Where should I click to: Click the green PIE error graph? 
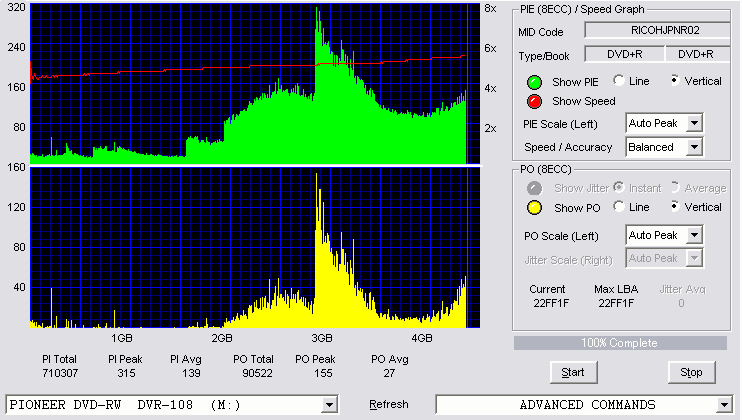pos(255,84)
